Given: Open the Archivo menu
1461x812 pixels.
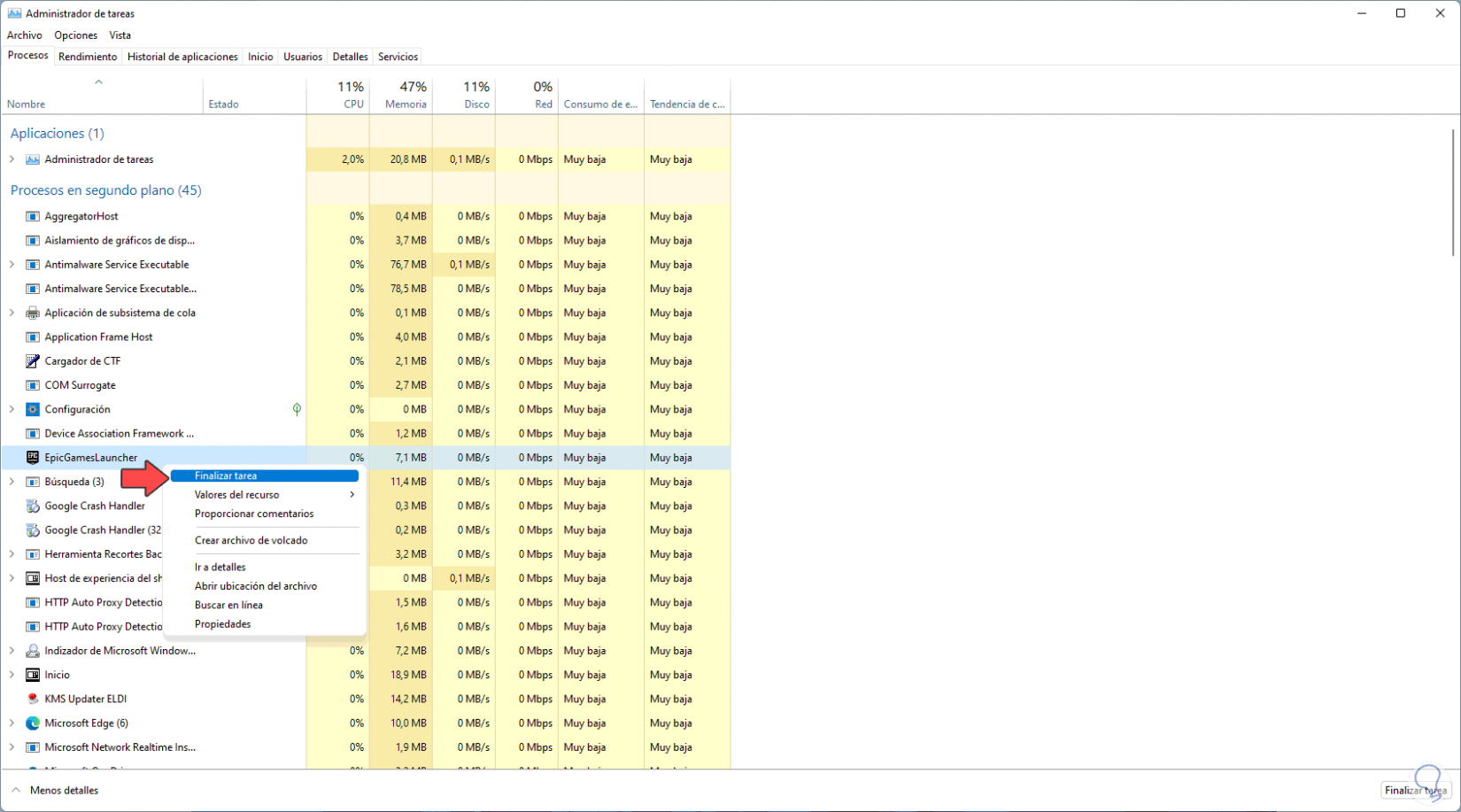Looking at the screenshot, I should [x=25, y=35].
